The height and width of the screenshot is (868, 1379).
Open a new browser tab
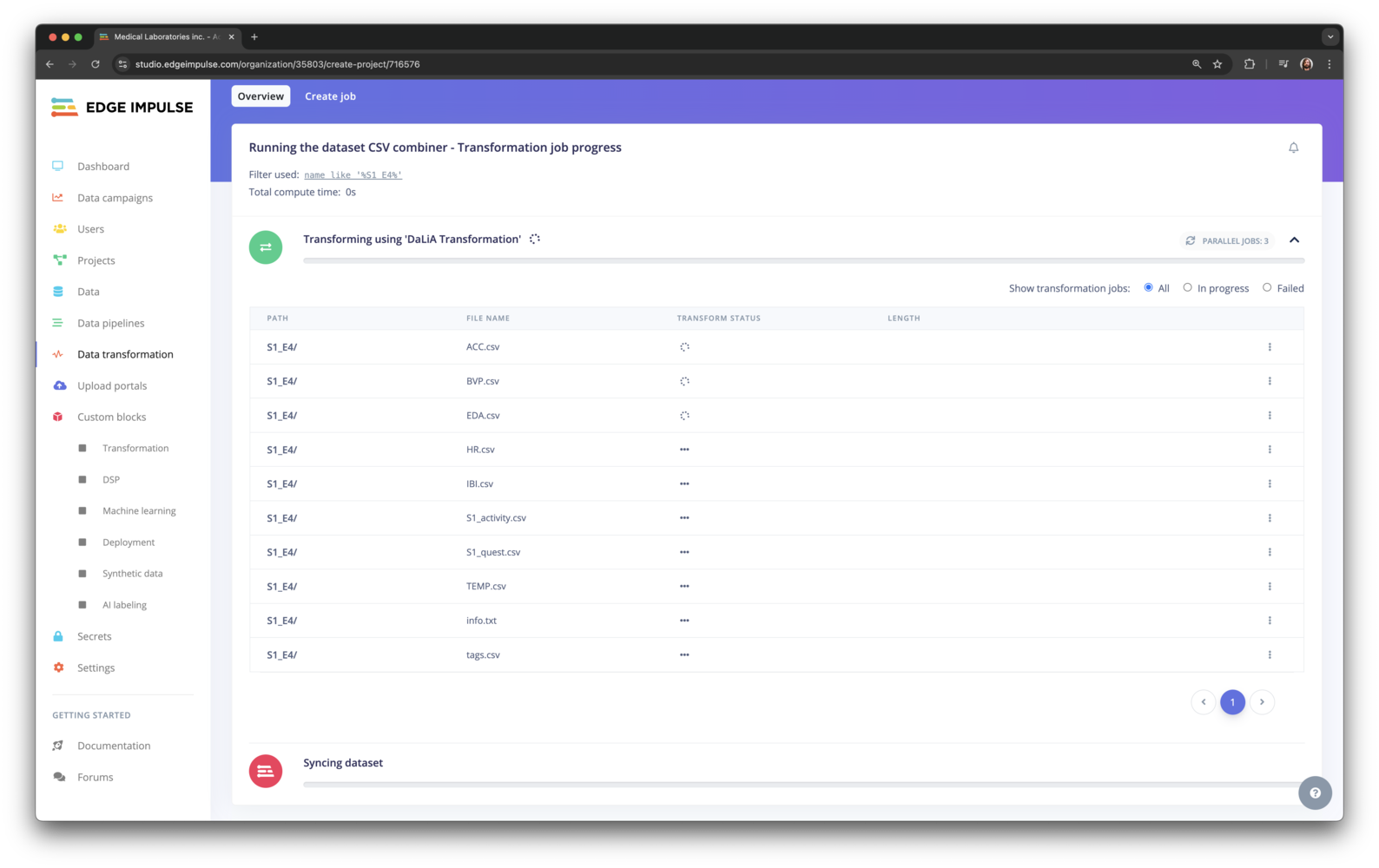[x=254, y=36]
